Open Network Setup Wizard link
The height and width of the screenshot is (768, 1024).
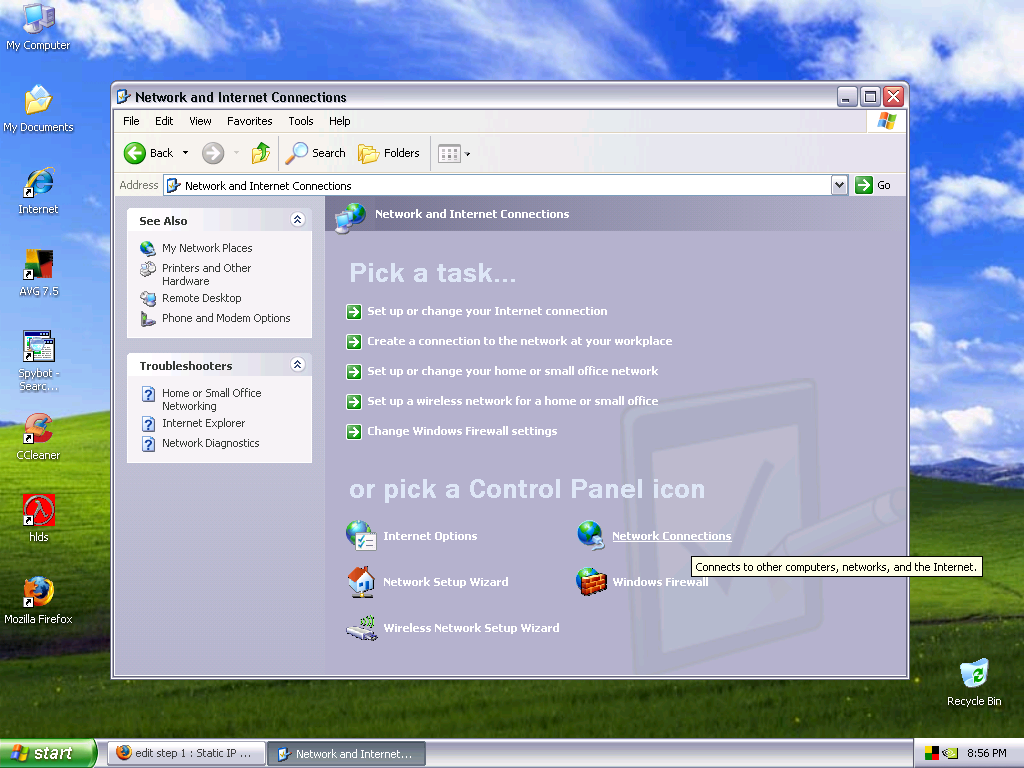445,582
